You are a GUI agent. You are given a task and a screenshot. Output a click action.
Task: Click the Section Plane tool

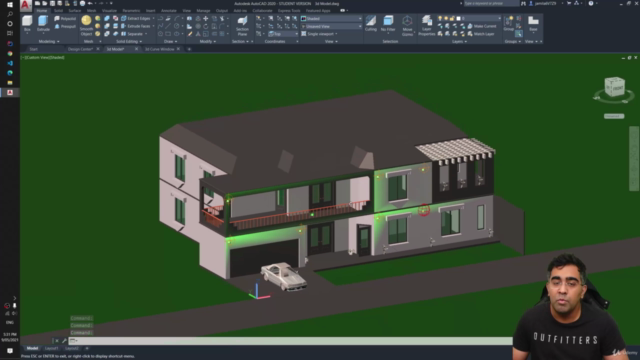pyautogui.click(x=242, y=26)
